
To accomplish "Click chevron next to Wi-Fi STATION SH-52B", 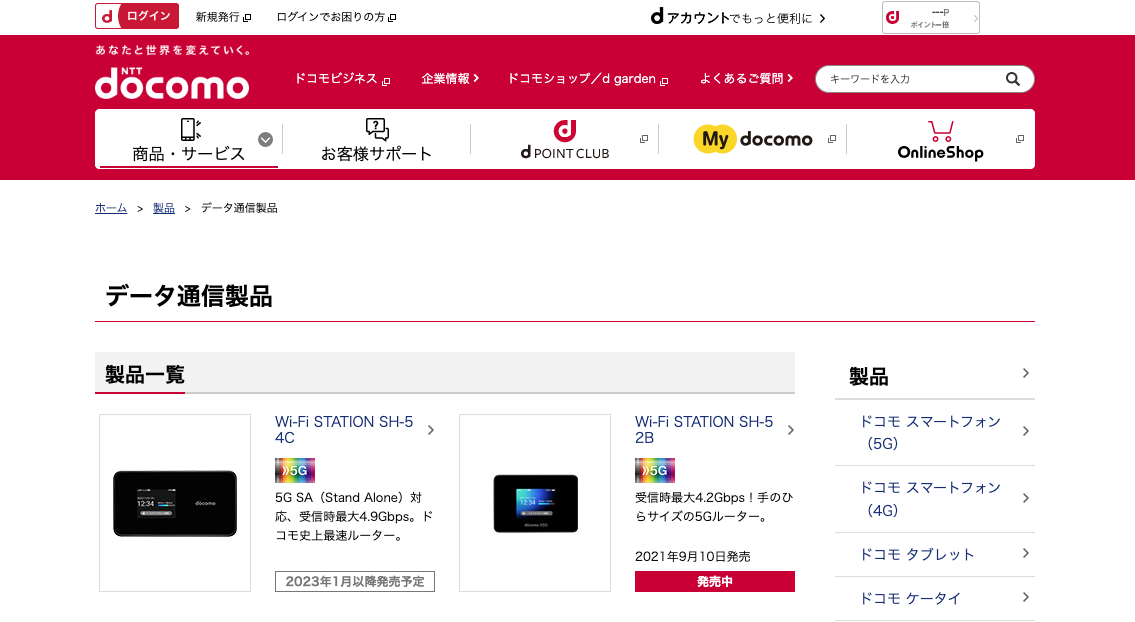I will click(x=791, y=430).
